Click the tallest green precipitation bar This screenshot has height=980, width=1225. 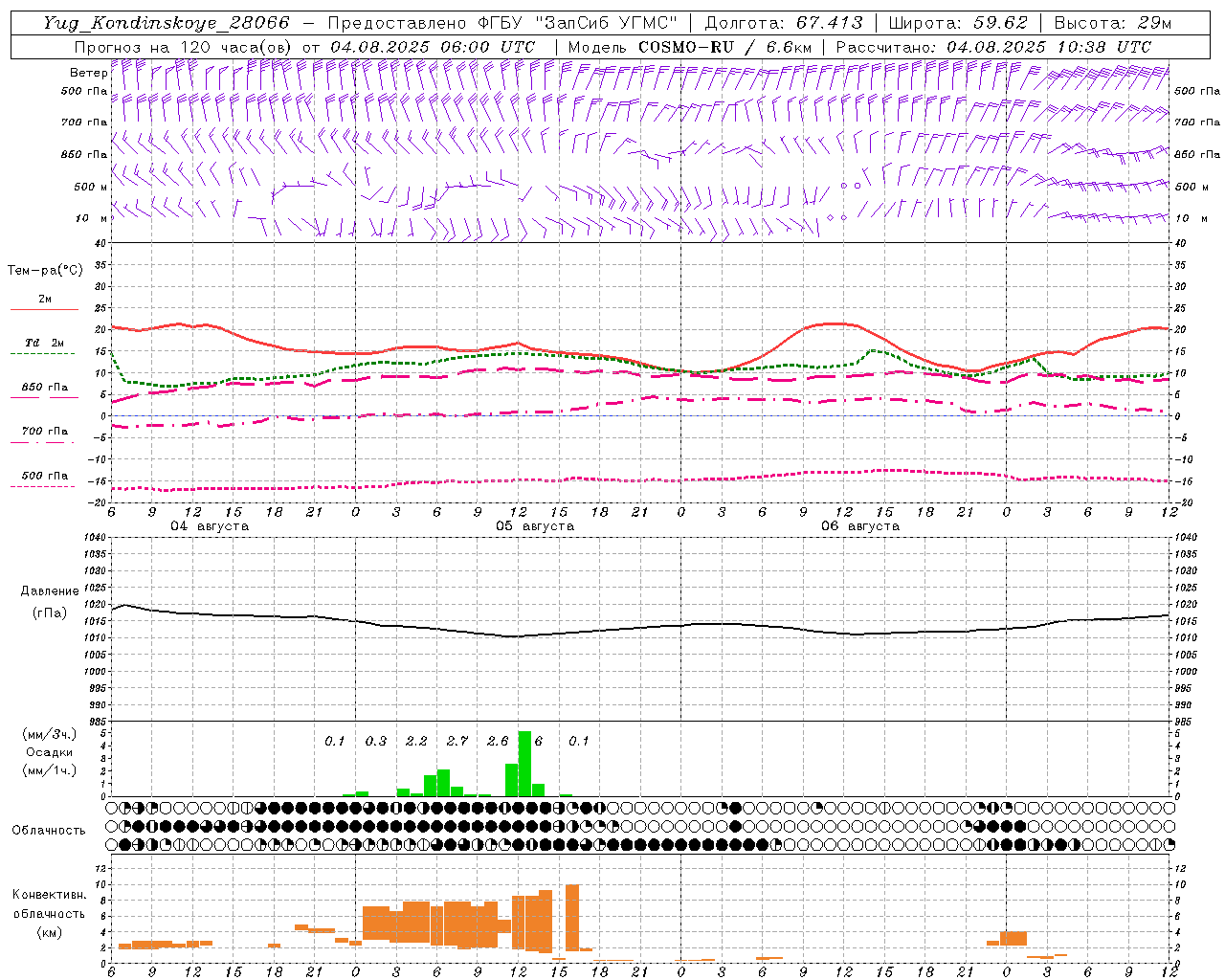(x=524, y=763)
